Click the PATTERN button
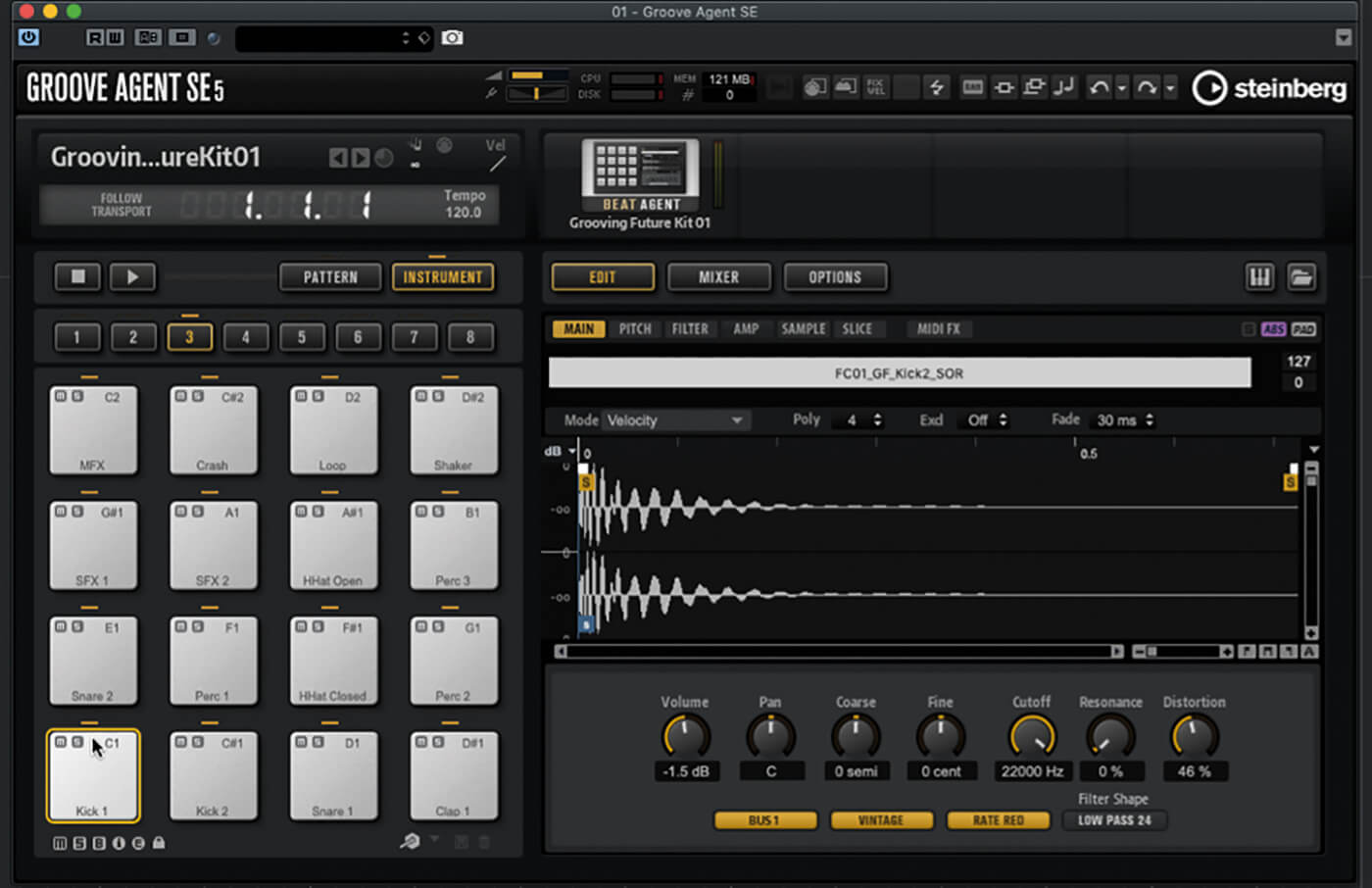Screen dimensions: 1372x888 click(x=330, y=277)
